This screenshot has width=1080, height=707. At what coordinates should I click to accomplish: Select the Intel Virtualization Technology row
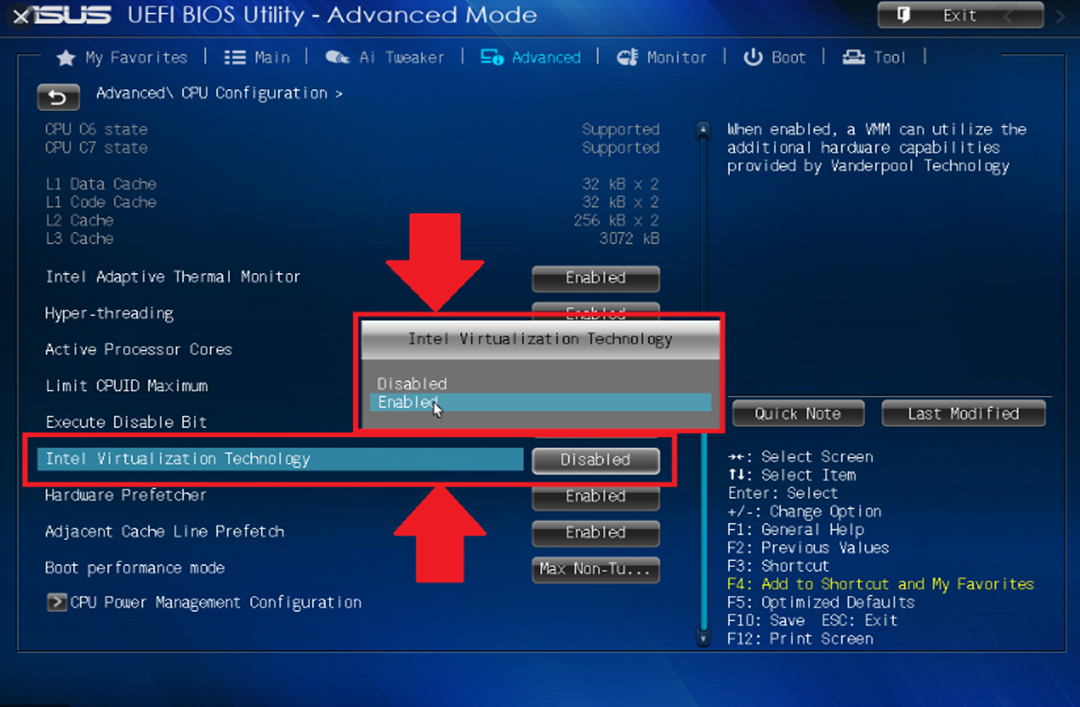(x=280, y=459)
